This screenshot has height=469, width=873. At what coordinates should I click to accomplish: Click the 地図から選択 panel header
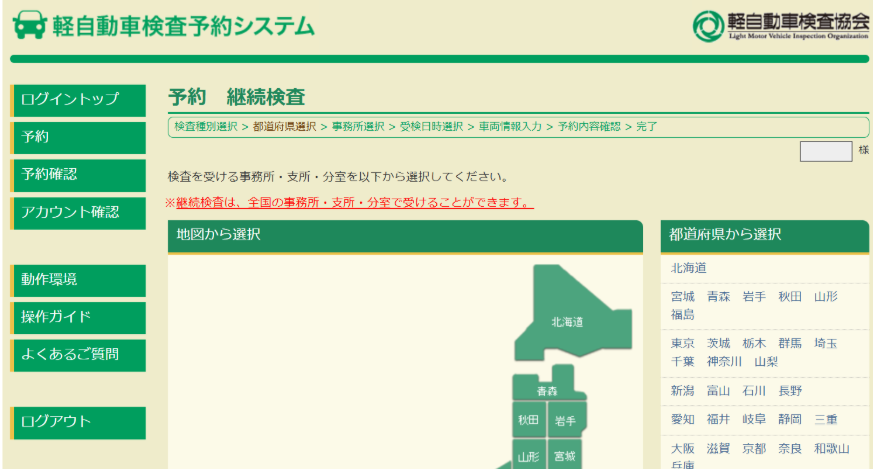click(x=405, y=236)
